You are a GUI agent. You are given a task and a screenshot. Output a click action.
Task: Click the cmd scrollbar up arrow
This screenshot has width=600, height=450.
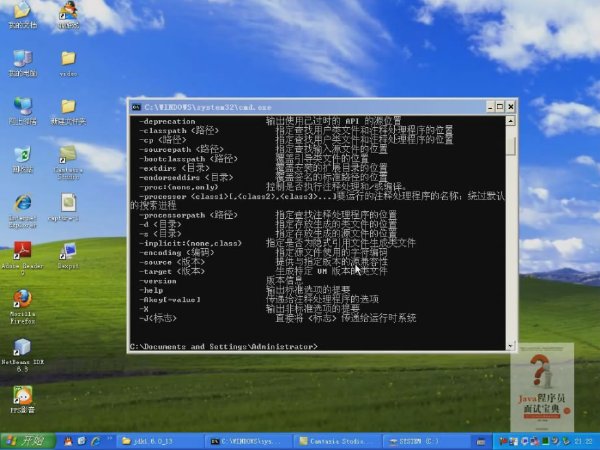(x=510, y=121)
